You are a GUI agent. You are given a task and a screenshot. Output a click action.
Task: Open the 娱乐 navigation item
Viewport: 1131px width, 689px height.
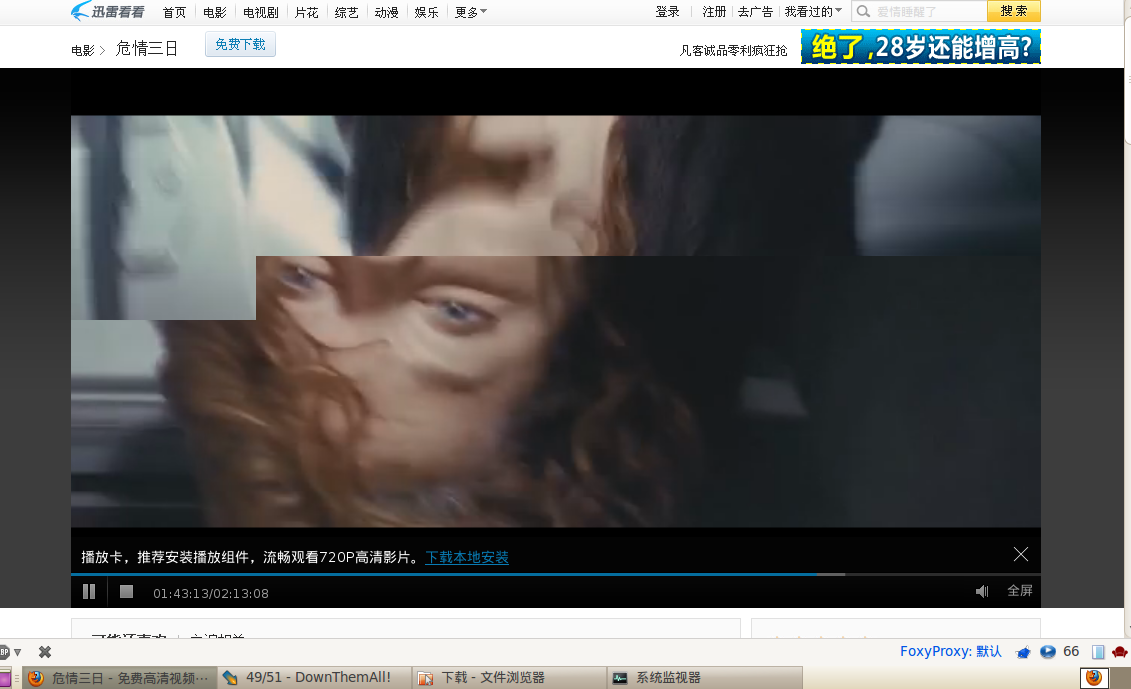[426, 12]
